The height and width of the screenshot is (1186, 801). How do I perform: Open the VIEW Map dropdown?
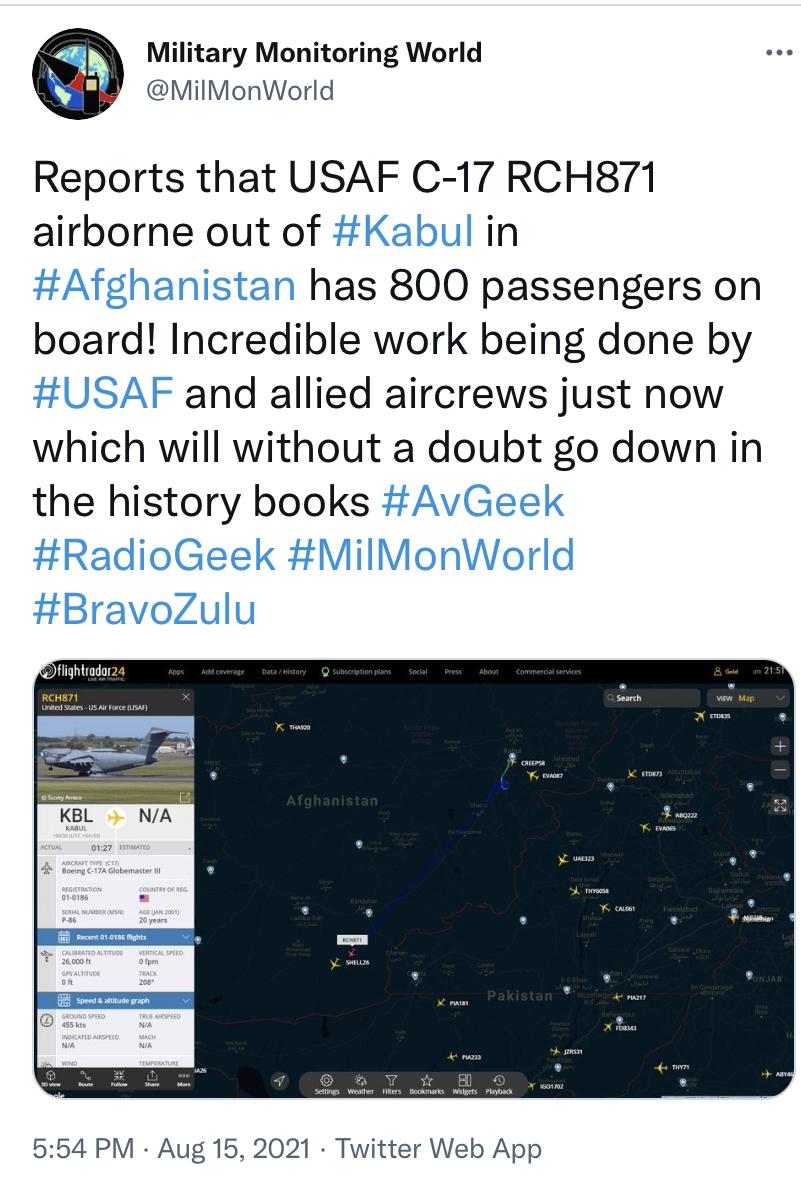pyautogui.click(x=747, y=698)
